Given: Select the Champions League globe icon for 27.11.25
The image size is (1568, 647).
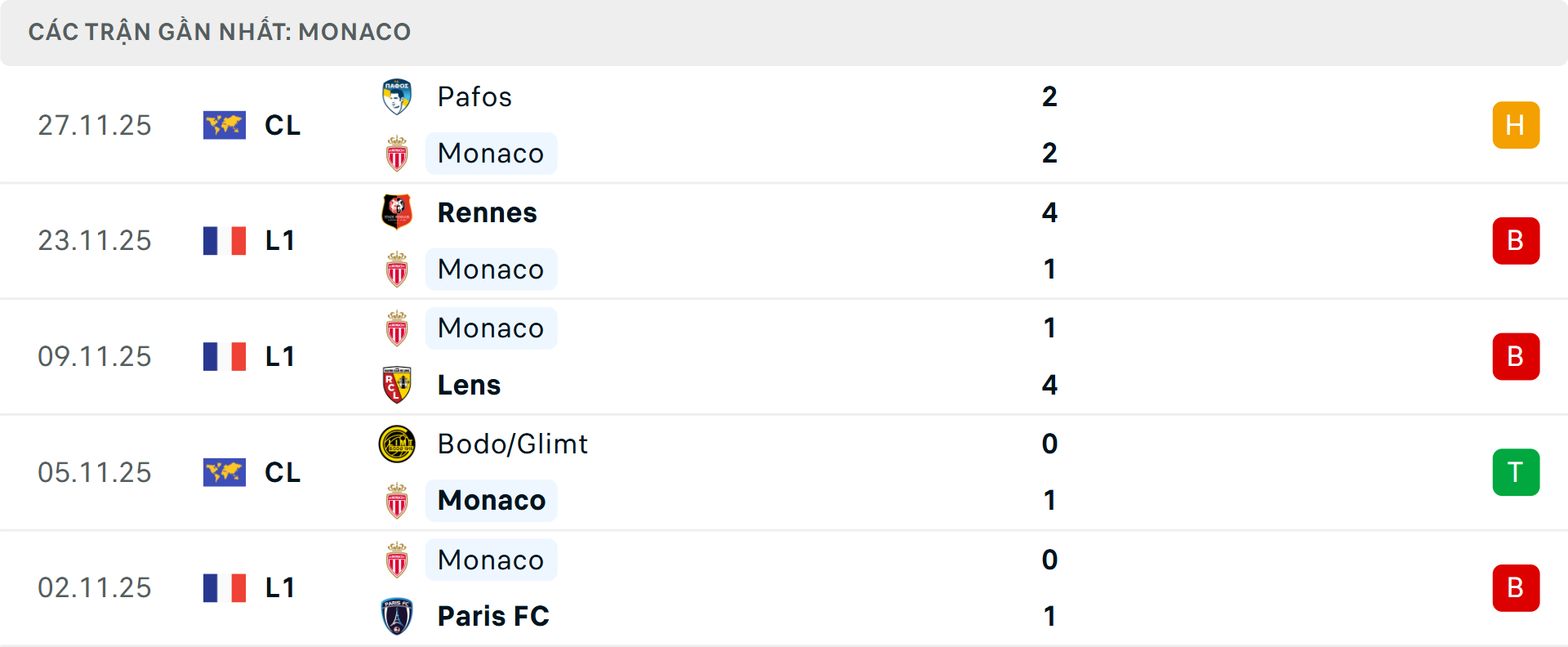Looking at the screenshot, I should pyautogui.click(x=225, y=125).
